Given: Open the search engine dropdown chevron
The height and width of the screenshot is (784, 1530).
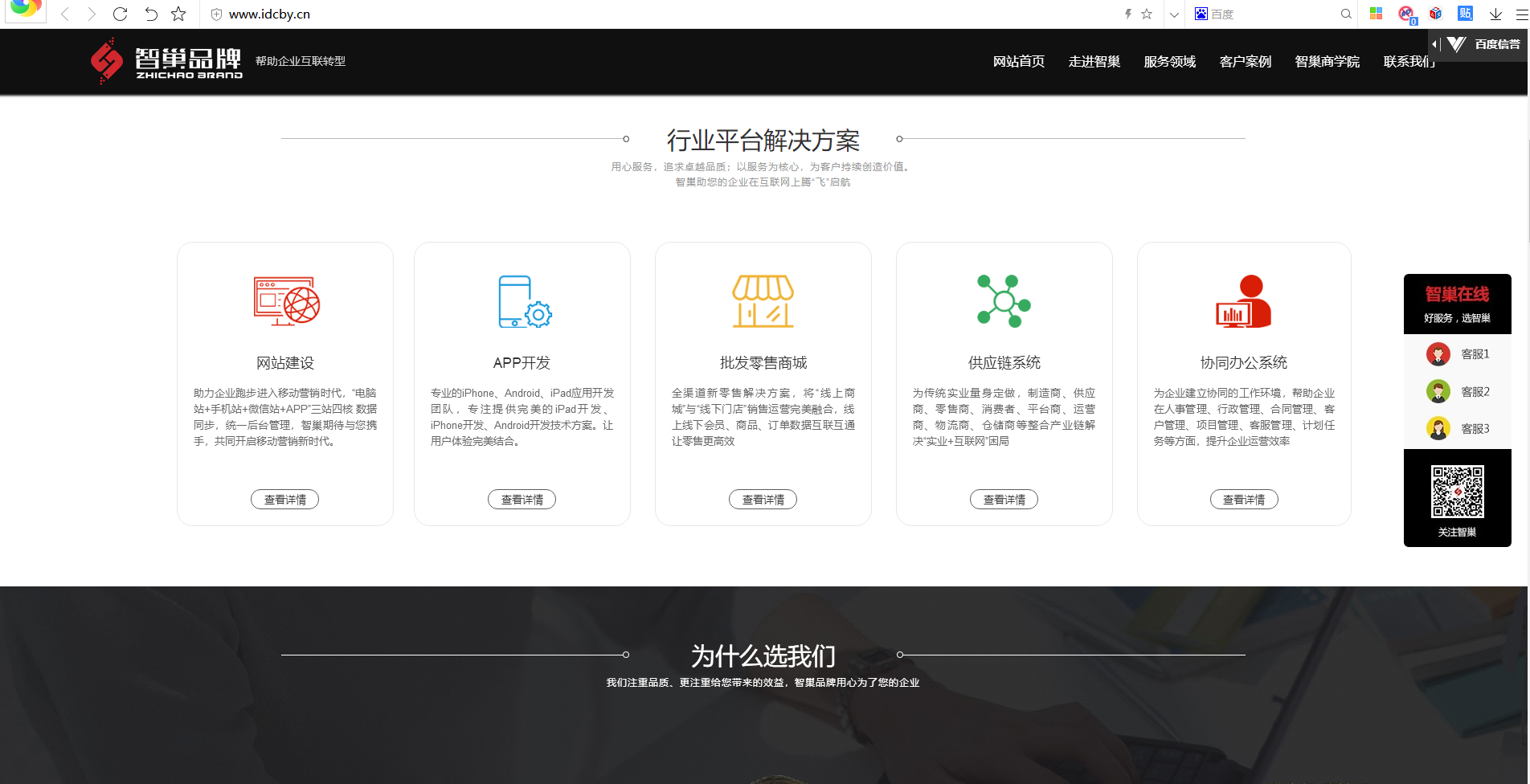Looking at the screenshot, I should (1174, 14).
